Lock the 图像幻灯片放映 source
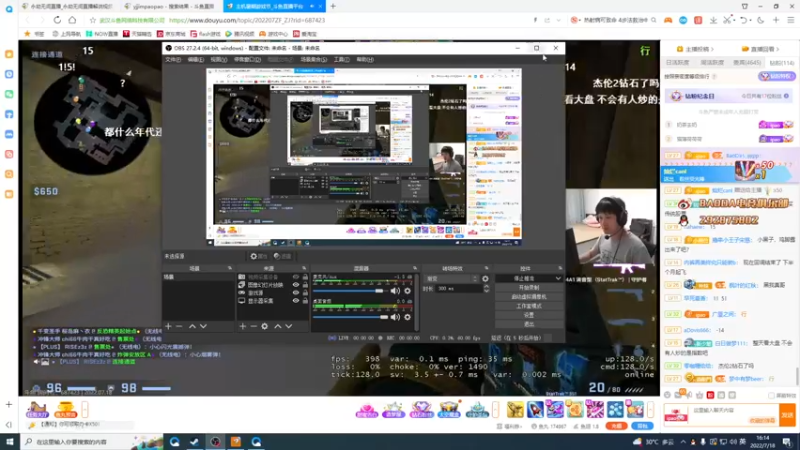800x450 pixels. [x=305, y=285]
